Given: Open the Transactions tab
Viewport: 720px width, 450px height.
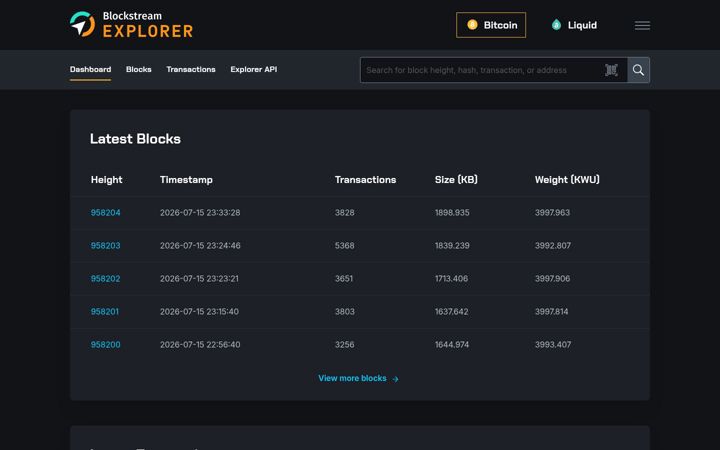Looking at the screenshot, I should coord(191,69).
